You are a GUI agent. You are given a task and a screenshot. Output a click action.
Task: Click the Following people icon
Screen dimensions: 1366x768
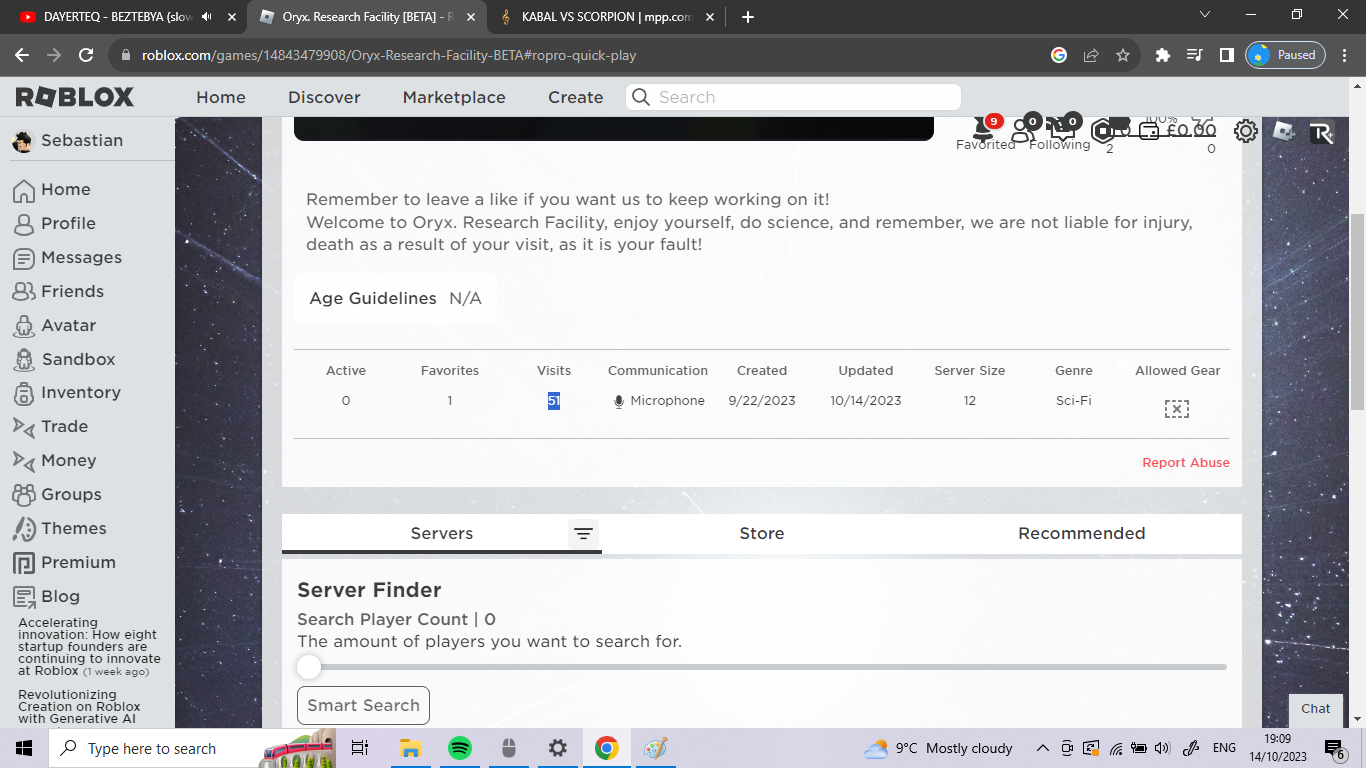(x=1022, y=130)
